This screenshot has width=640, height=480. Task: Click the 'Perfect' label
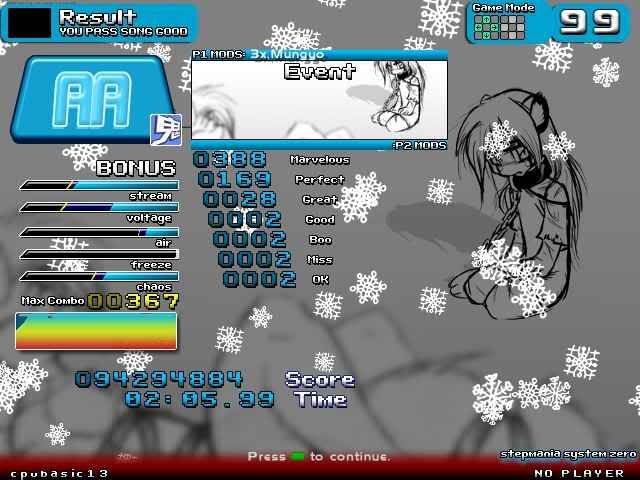320,180
